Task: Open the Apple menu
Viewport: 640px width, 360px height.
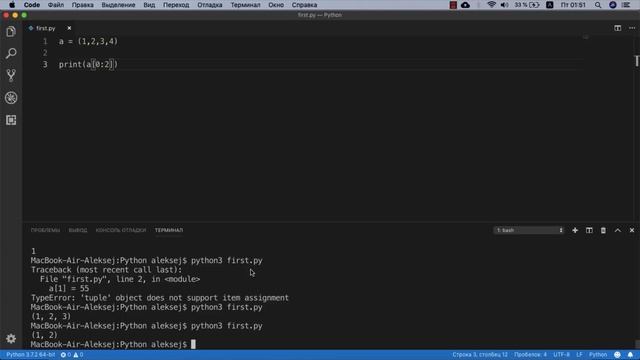Action: 12,5
